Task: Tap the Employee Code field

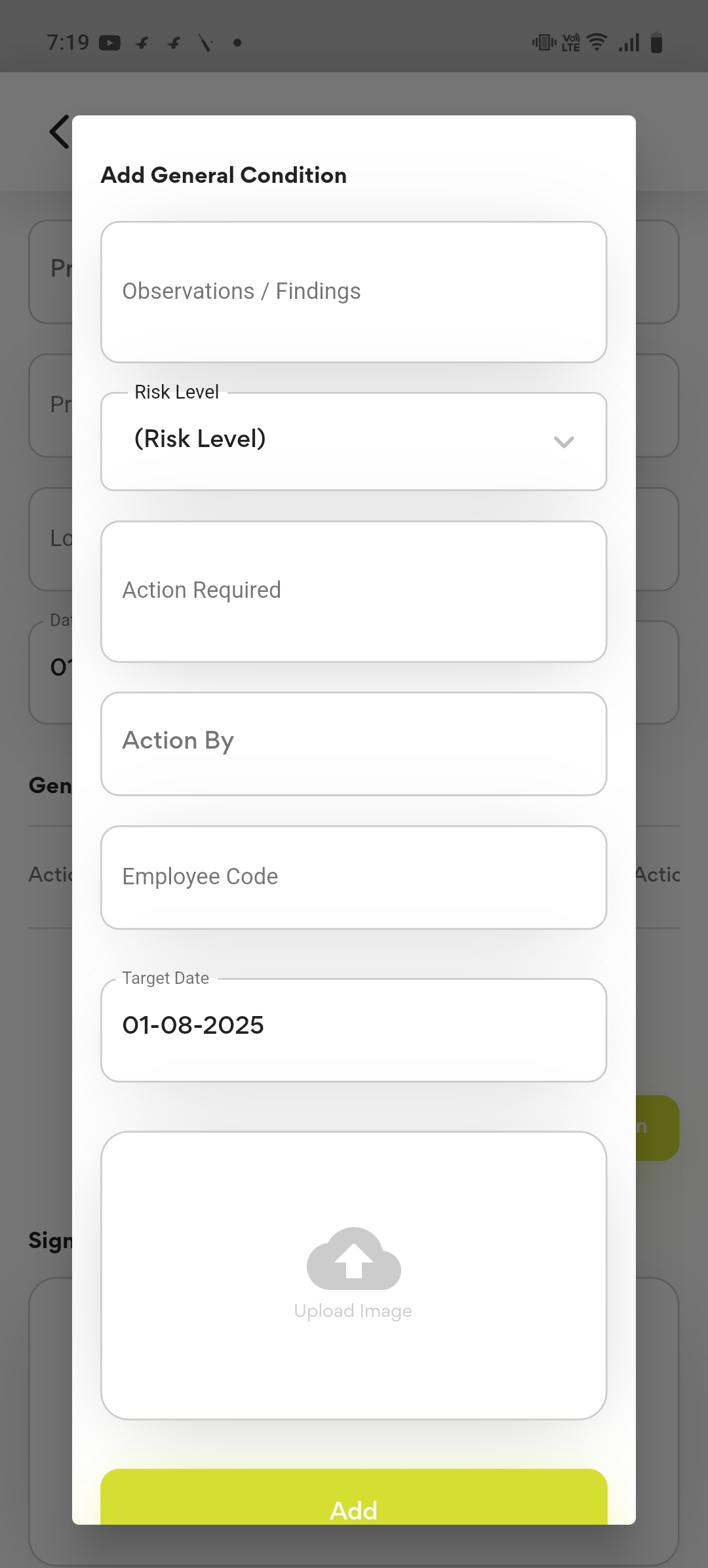Action: pyautogui.click(x=353, y=876)
